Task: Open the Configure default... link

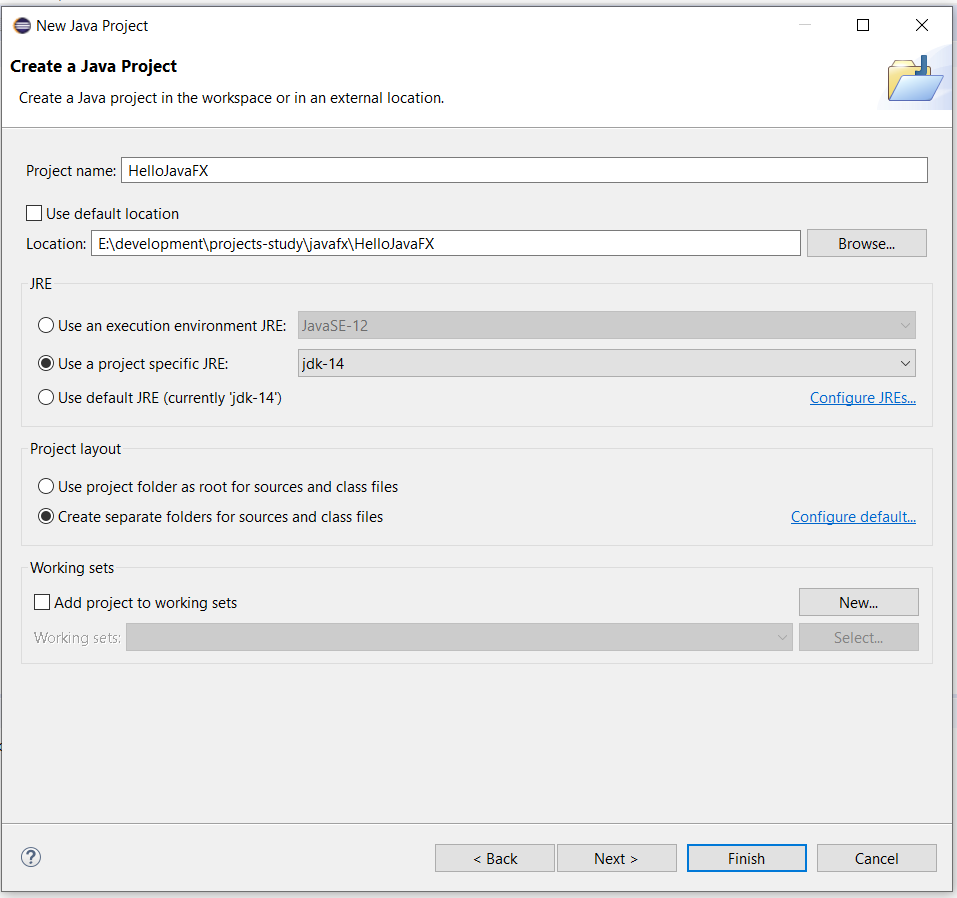Action: pos(853,517)
